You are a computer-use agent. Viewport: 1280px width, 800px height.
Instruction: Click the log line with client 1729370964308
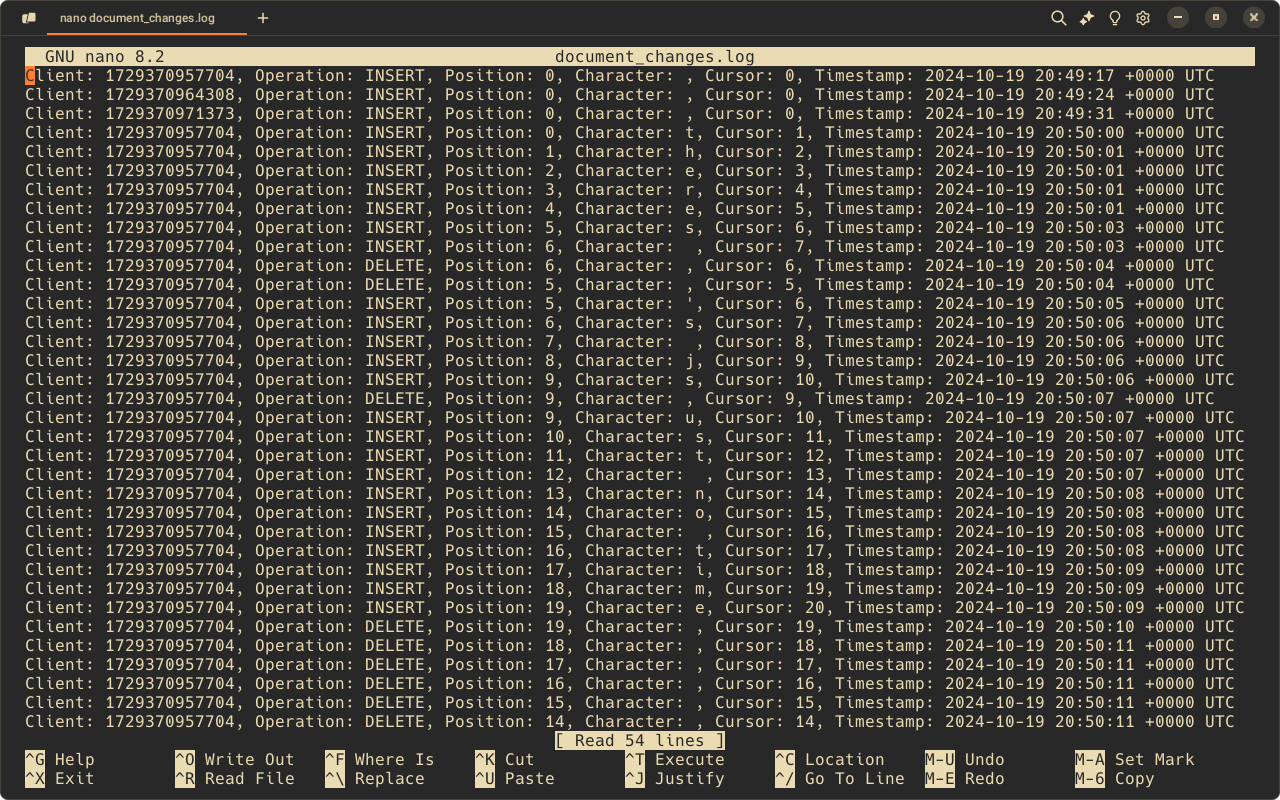[x=620, y=95]
